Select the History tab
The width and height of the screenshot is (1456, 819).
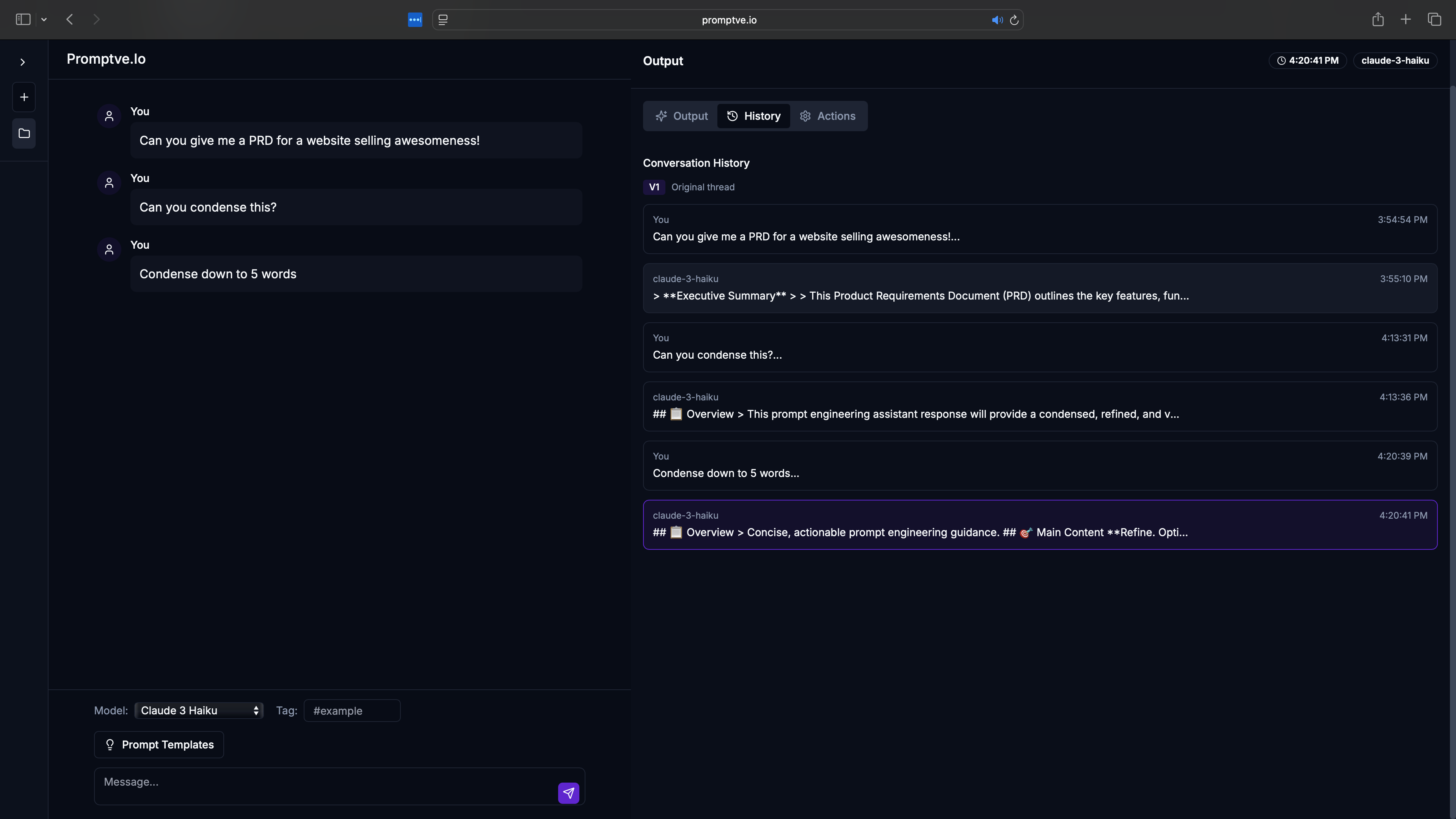(x=753, y=116)
